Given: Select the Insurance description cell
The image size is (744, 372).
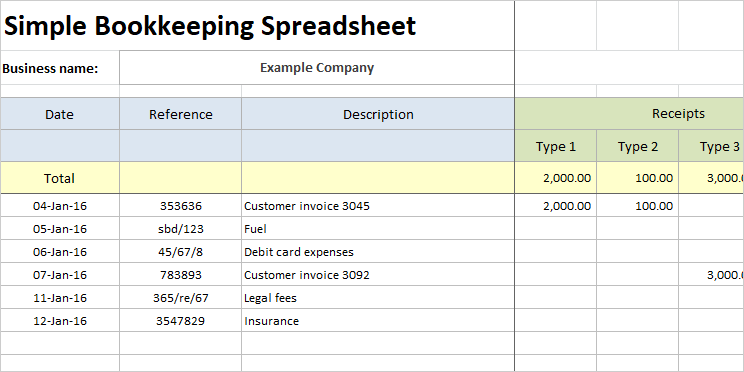Looking at the screenshot, I should click(378, 320).
